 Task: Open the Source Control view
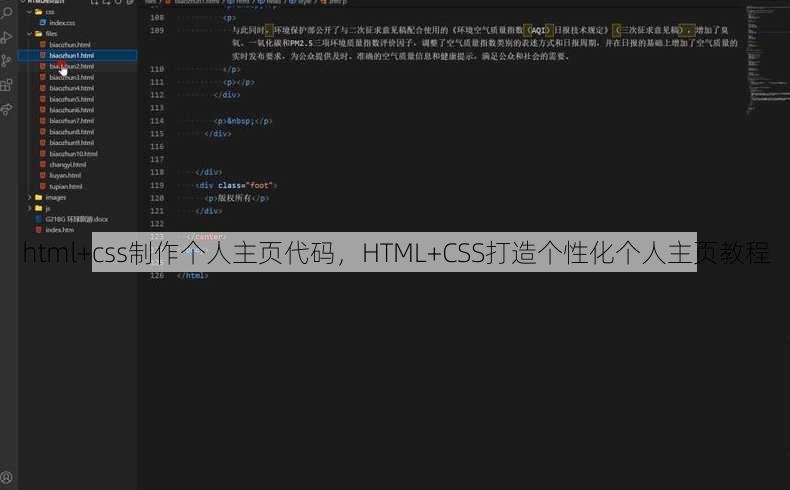click(x=7, y=61)
